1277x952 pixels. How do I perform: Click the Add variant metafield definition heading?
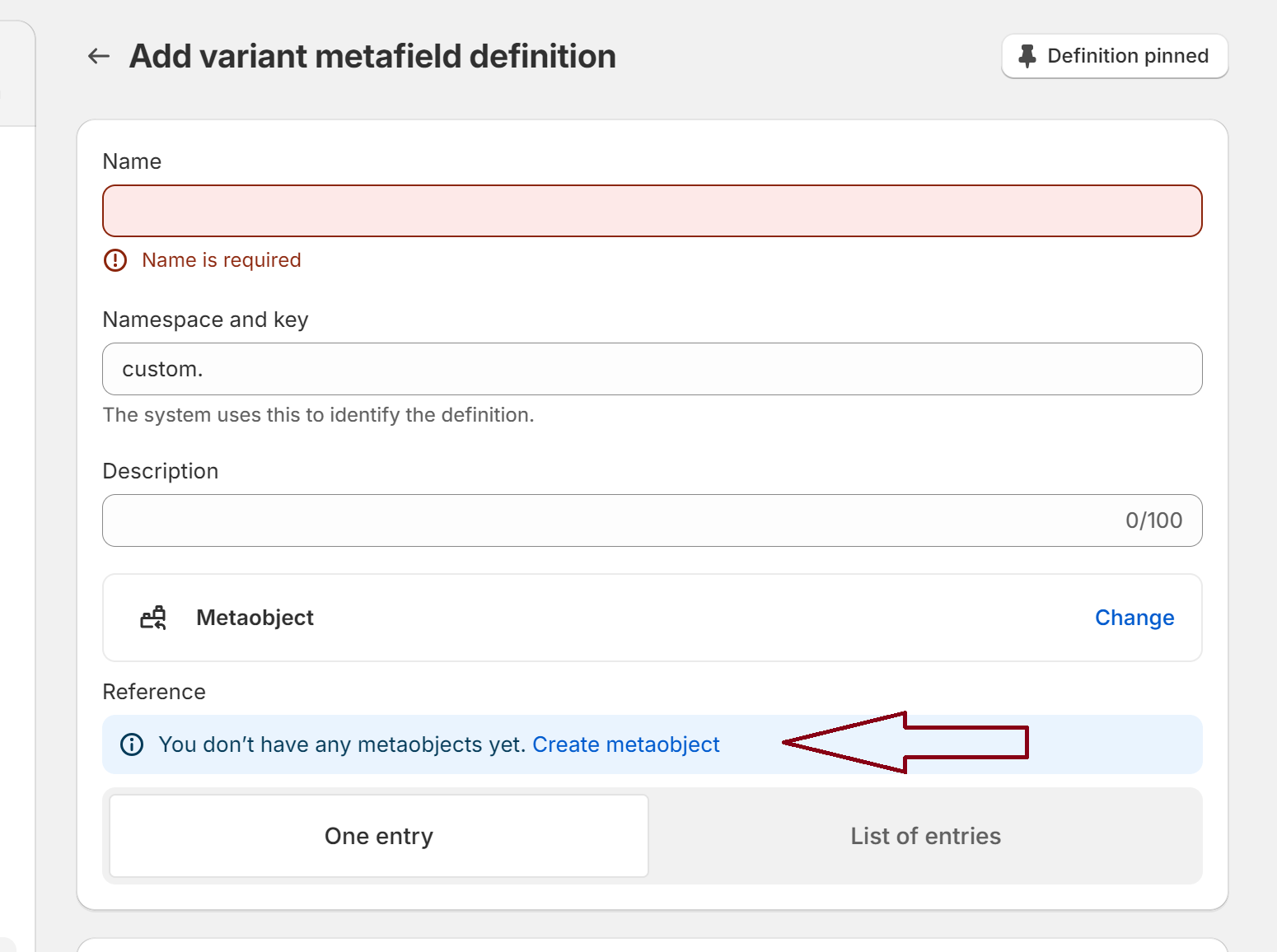click(x=372, y=56)
